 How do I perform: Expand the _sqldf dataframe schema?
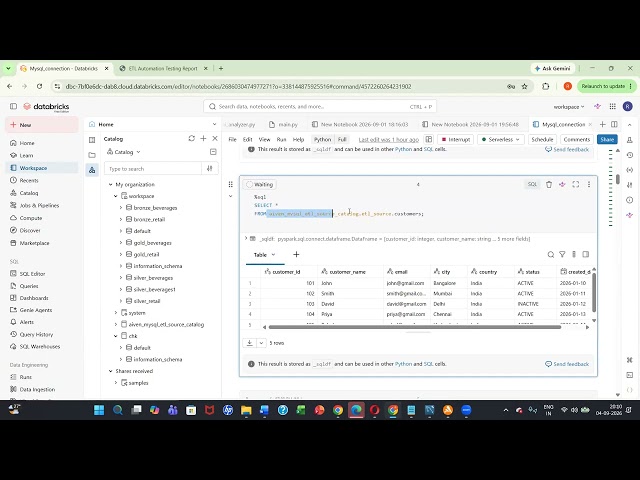(x=246, y=238)
